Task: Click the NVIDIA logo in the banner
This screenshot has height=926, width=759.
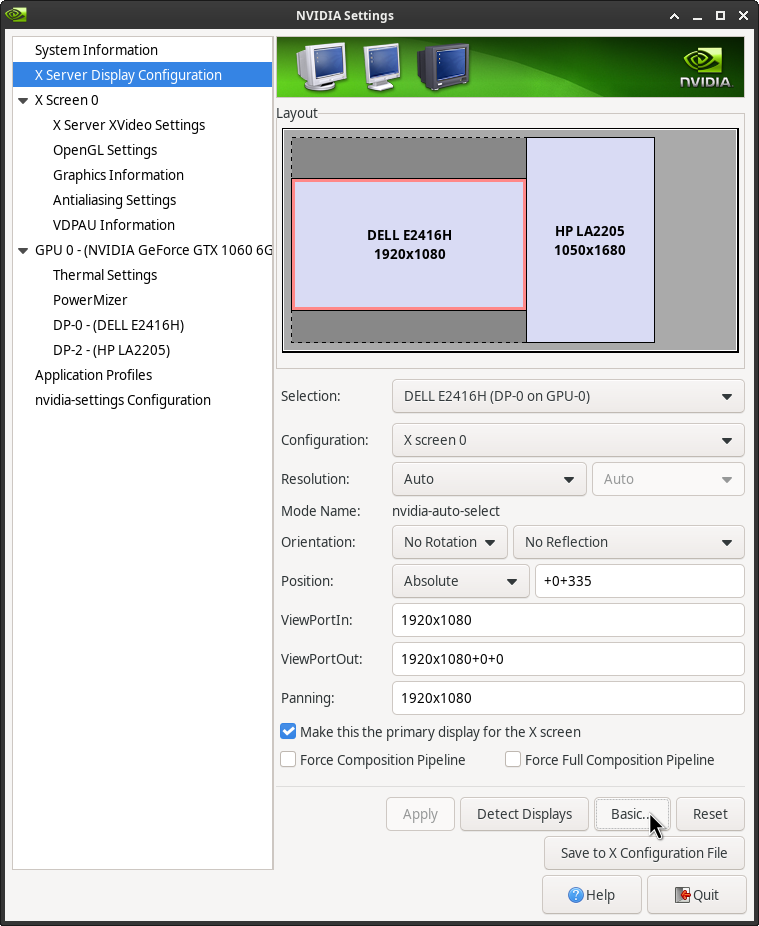Action: coord(705,67)
